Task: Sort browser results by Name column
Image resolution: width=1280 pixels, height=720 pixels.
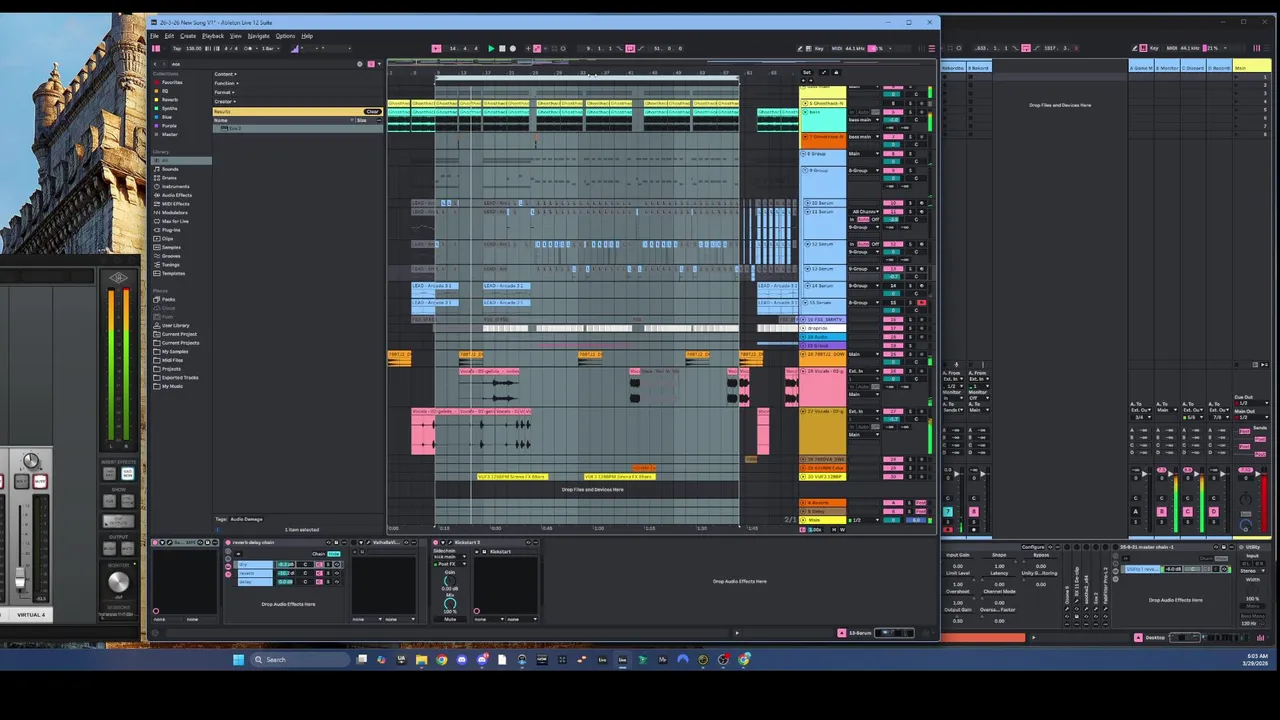Action: tap(220, 120)
